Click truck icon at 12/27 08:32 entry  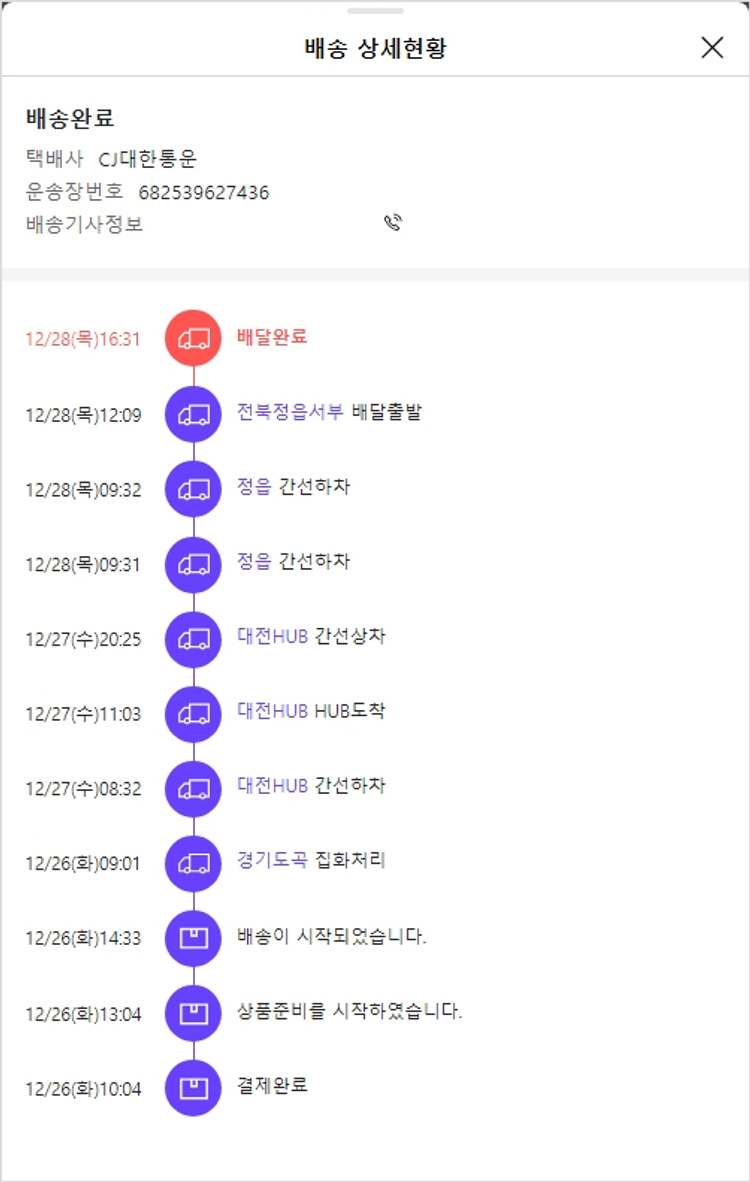point(194,787)
